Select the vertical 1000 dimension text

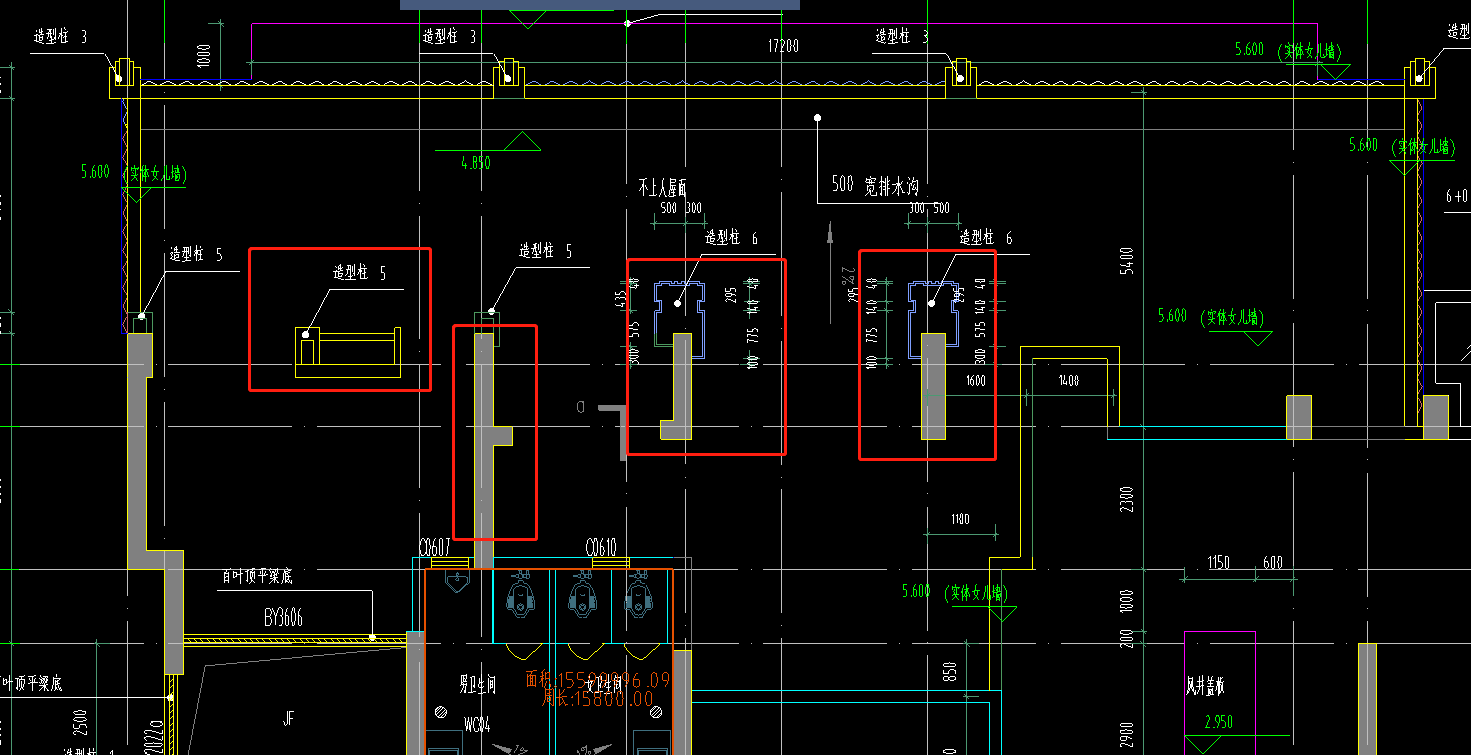click(x=204, y=56)
